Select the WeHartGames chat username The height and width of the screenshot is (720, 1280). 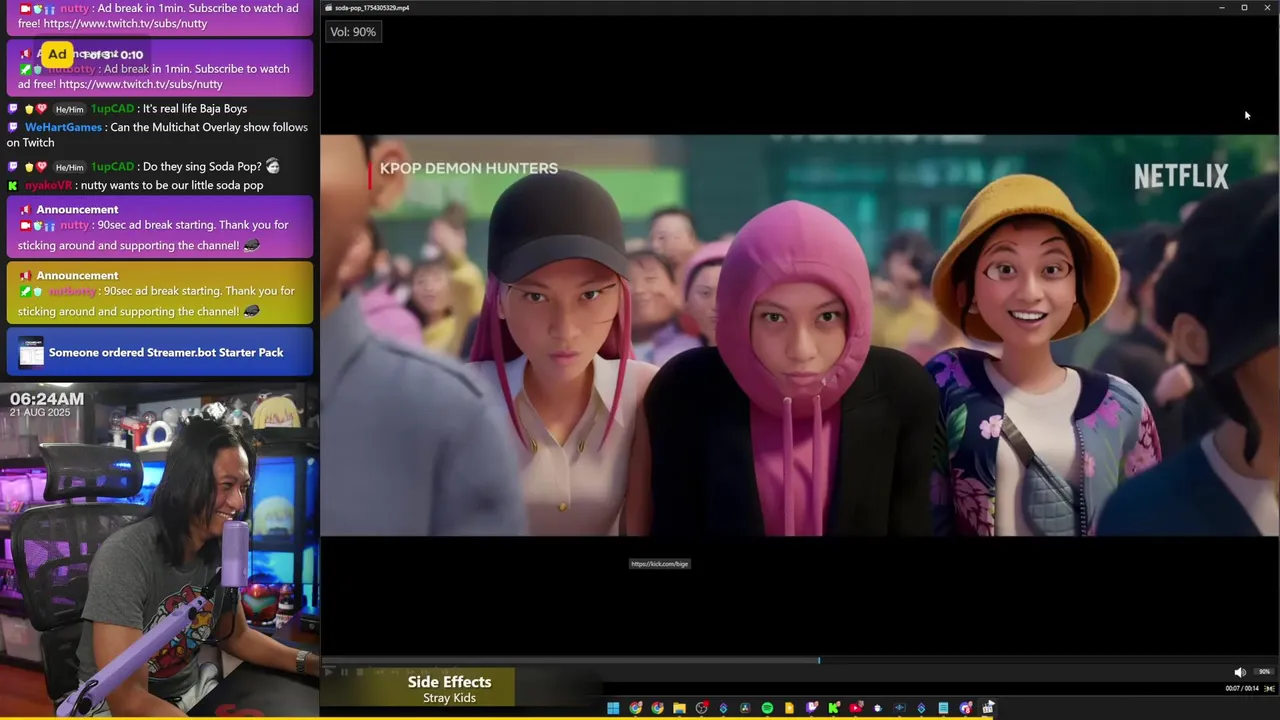(63, 127)
